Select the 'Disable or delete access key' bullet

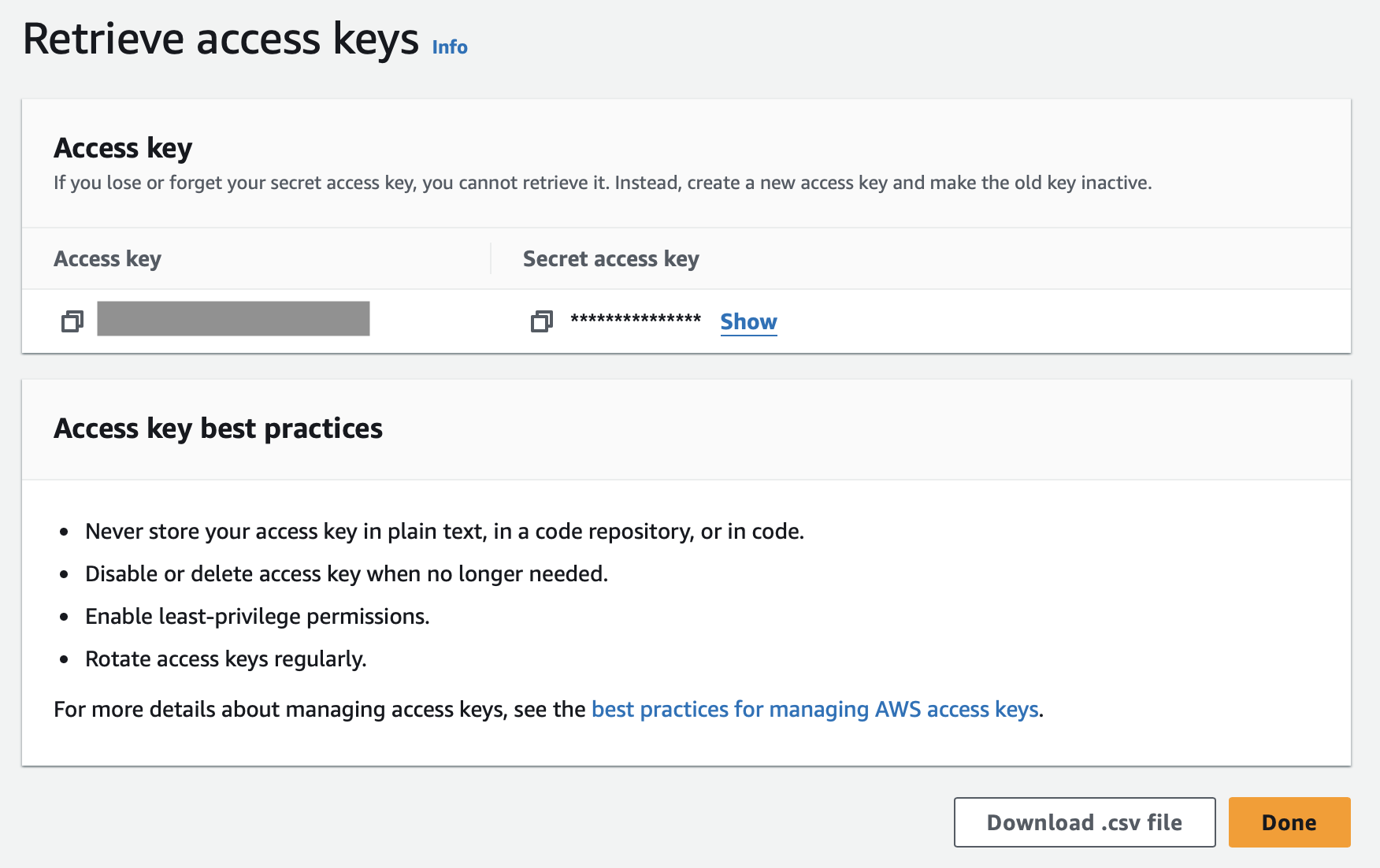[347, 573]
